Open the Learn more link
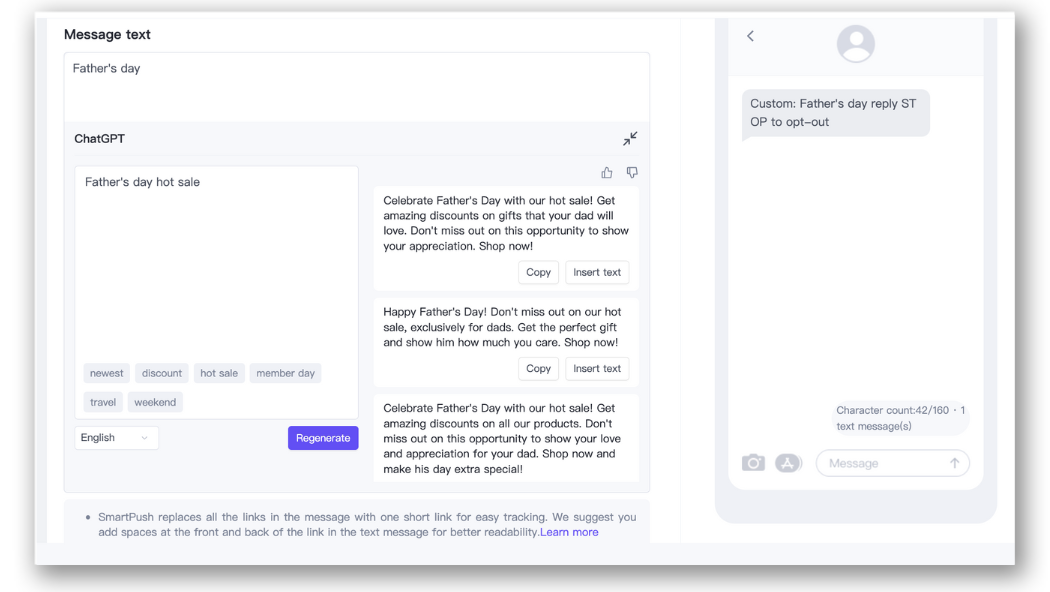1050x592 pixels. pyautogui.click(x=568, y=531)
